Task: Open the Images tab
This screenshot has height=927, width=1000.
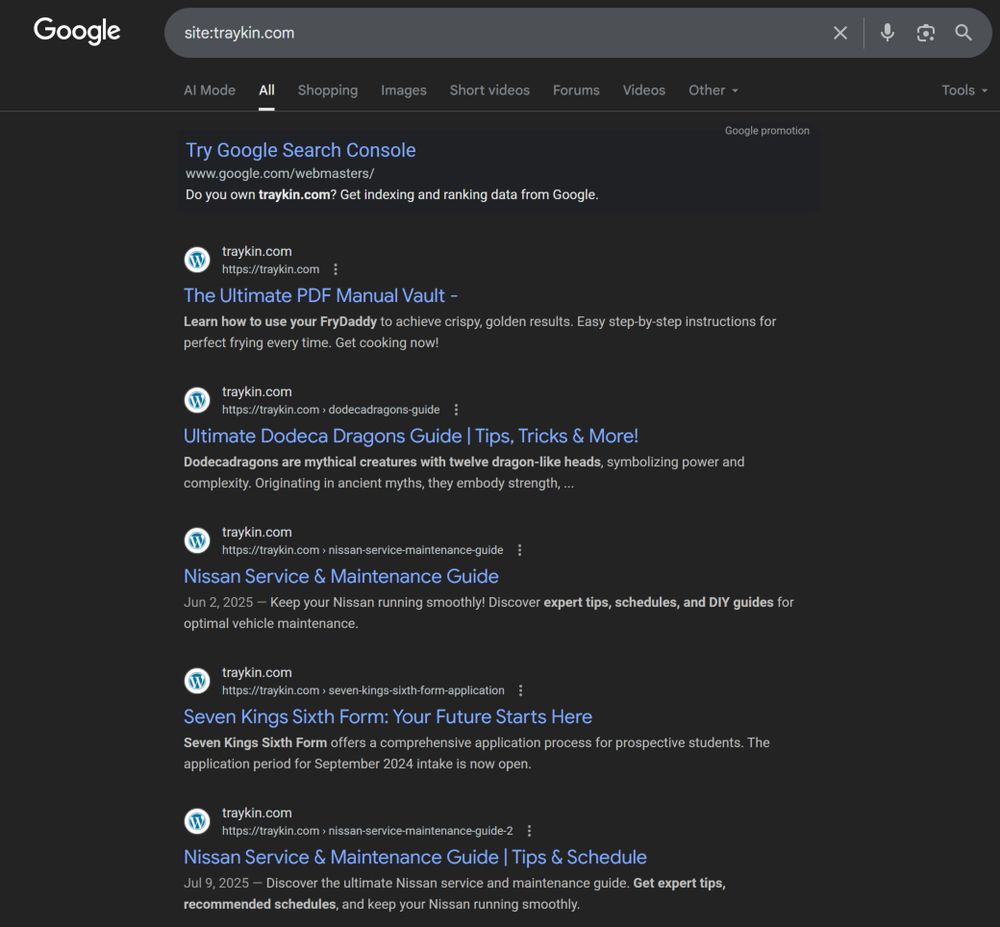Action: coord(404,90)
